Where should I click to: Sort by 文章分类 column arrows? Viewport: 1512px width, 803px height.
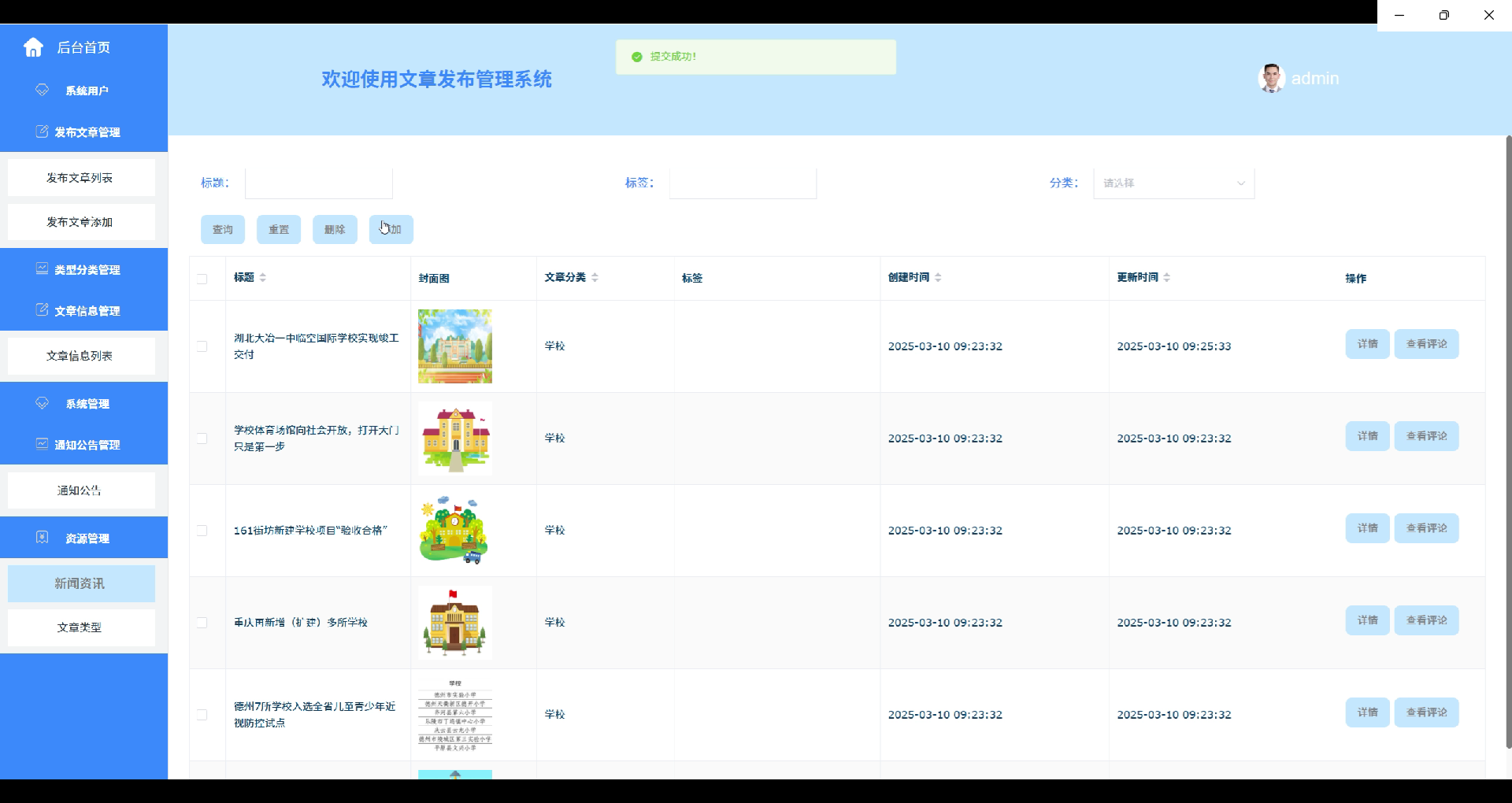point(595,277)
